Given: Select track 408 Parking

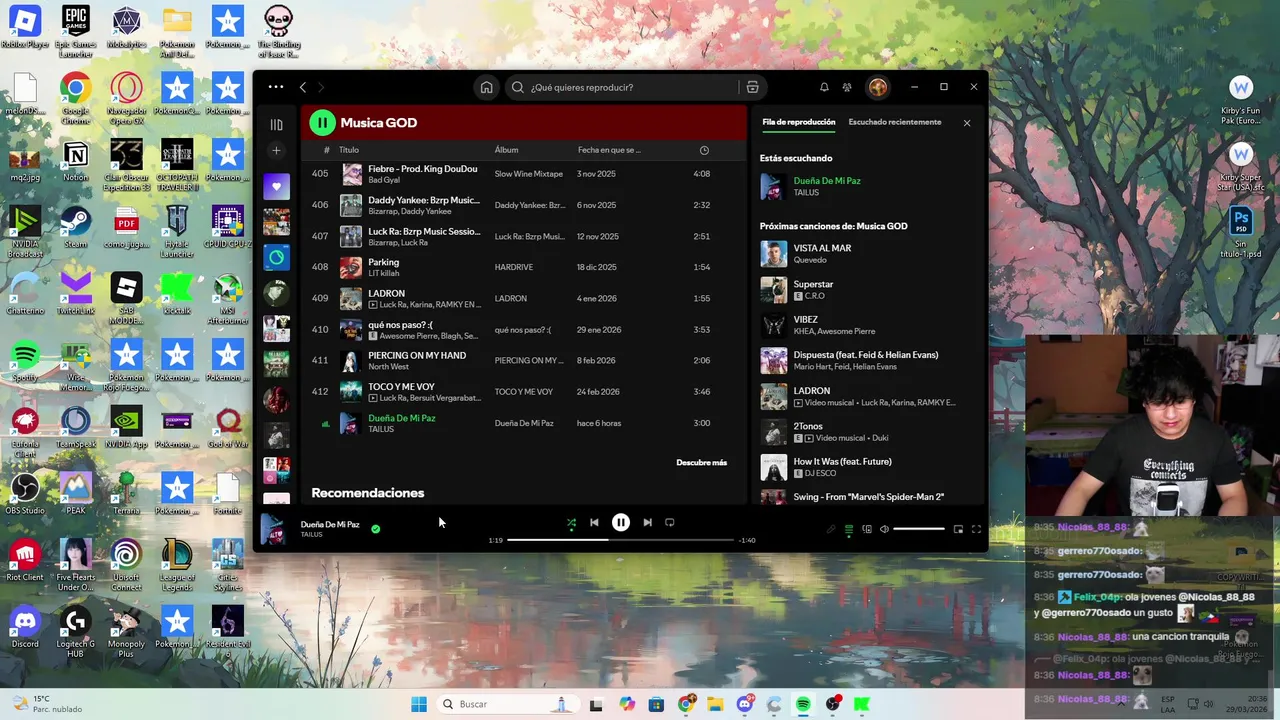Looking at the screenshot, I should pos(524,267).
